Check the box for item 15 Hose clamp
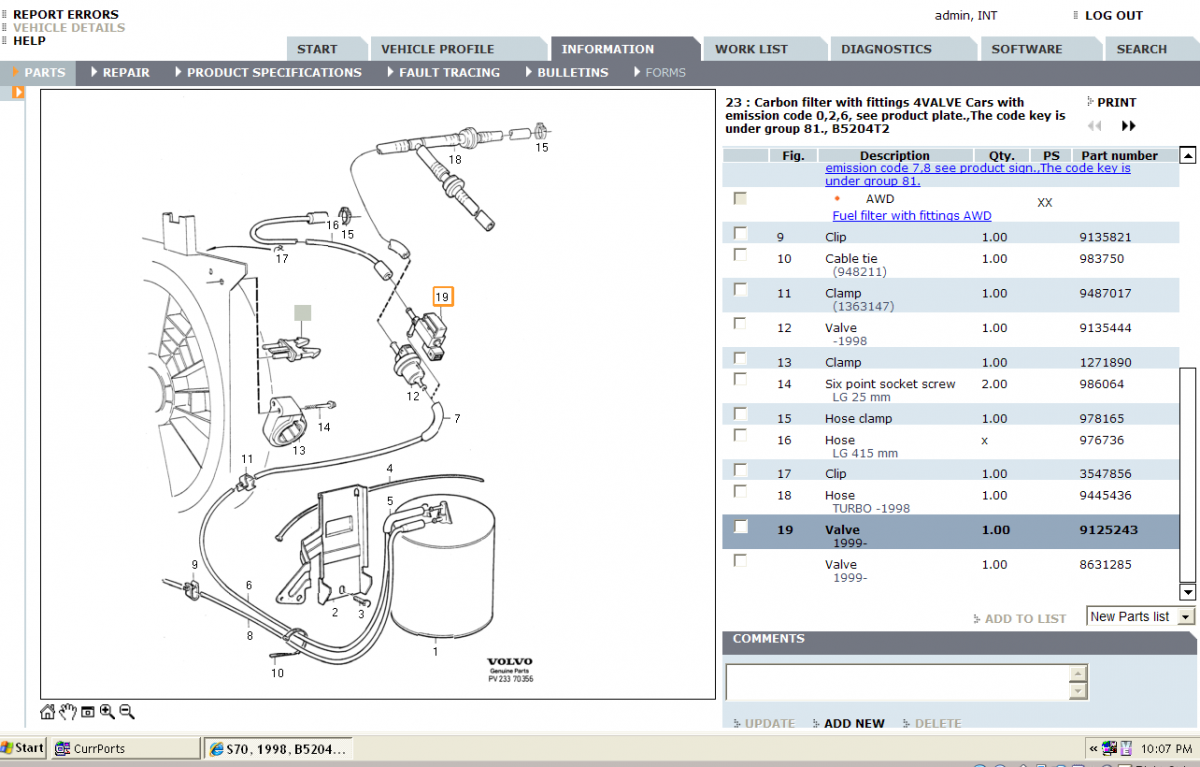This screenshot has width=1200, height=767. tap(740, 414)
